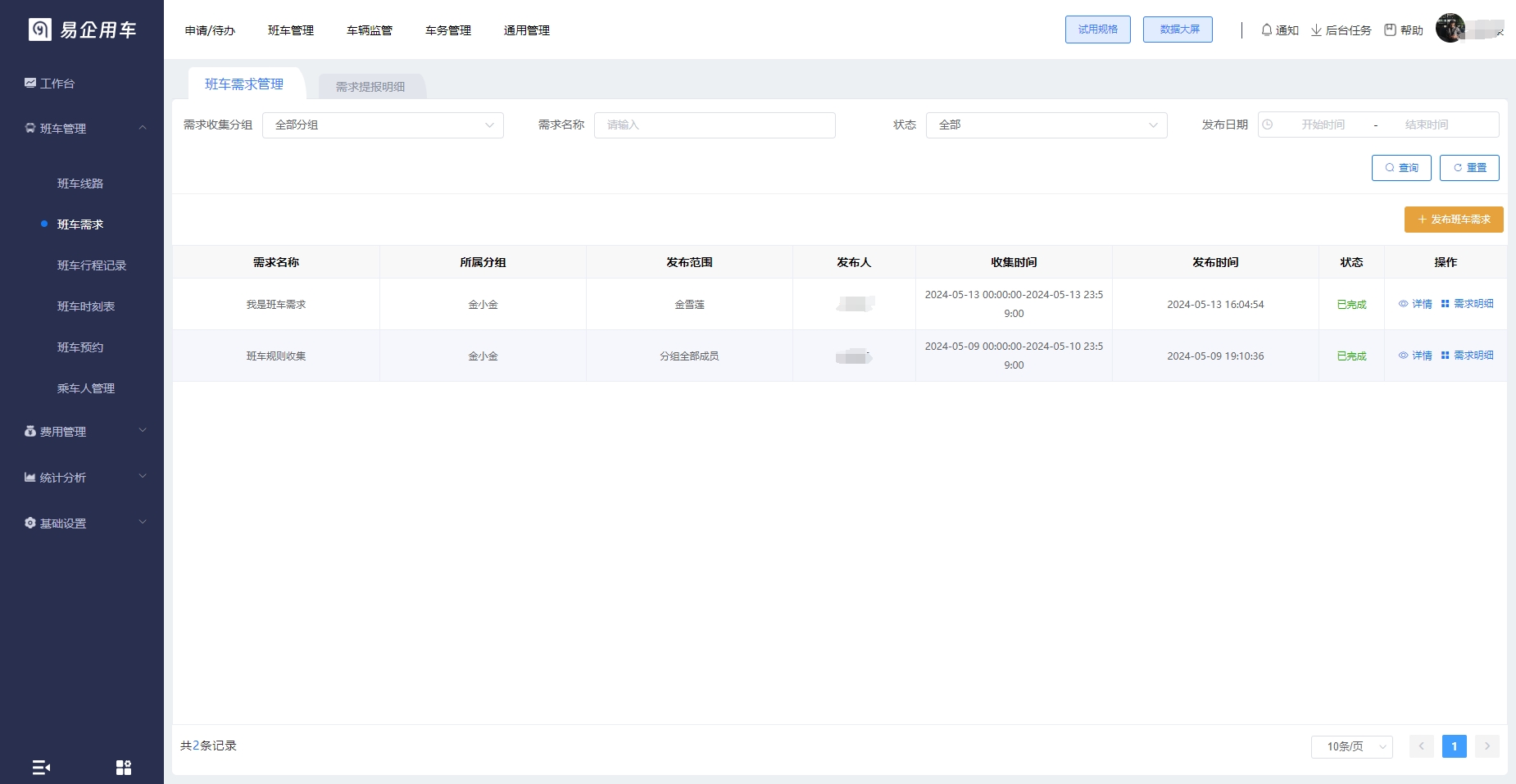
Task: Switch to the 需求提报明细 tab
Action: tap(370, 86)
